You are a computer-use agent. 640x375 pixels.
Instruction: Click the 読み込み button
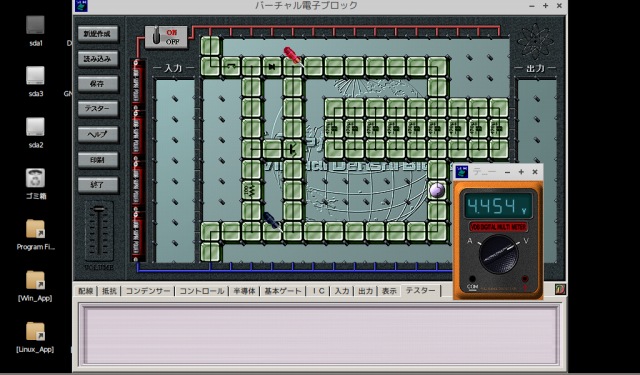(98, 59)
